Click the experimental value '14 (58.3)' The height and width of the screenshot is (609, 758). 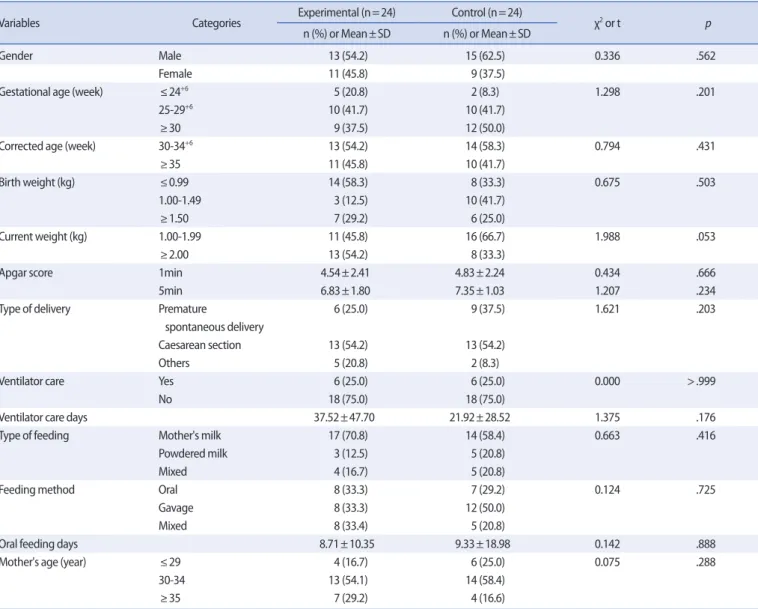tap(348, 182)
